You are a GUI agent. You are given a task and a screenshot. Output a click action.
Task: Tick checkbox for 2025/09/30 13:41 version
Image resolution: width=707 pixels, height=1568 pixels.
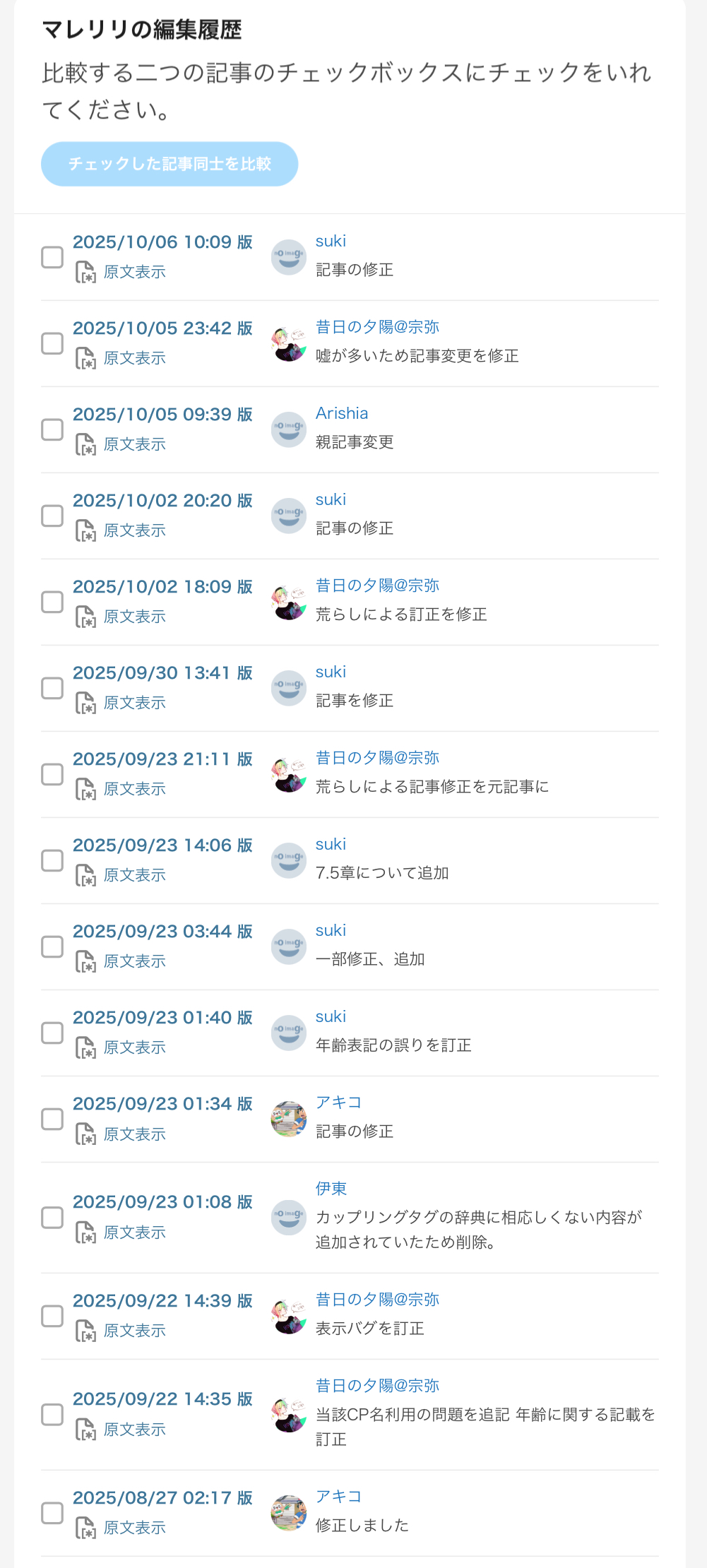pyautogui.click(x=52, y=688)
